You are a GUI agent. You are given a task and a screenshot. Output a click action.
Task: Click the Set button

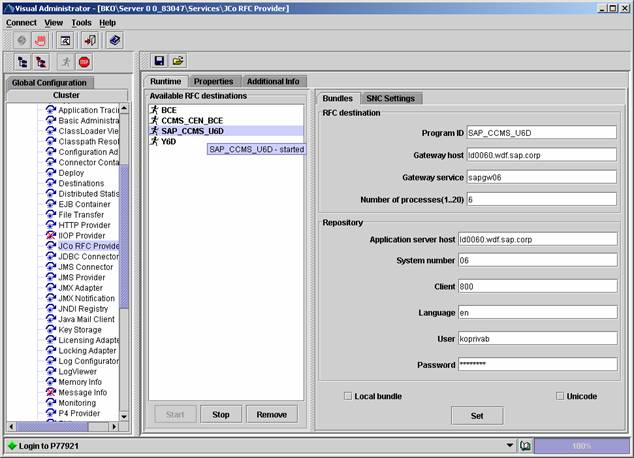pos(477,415)
